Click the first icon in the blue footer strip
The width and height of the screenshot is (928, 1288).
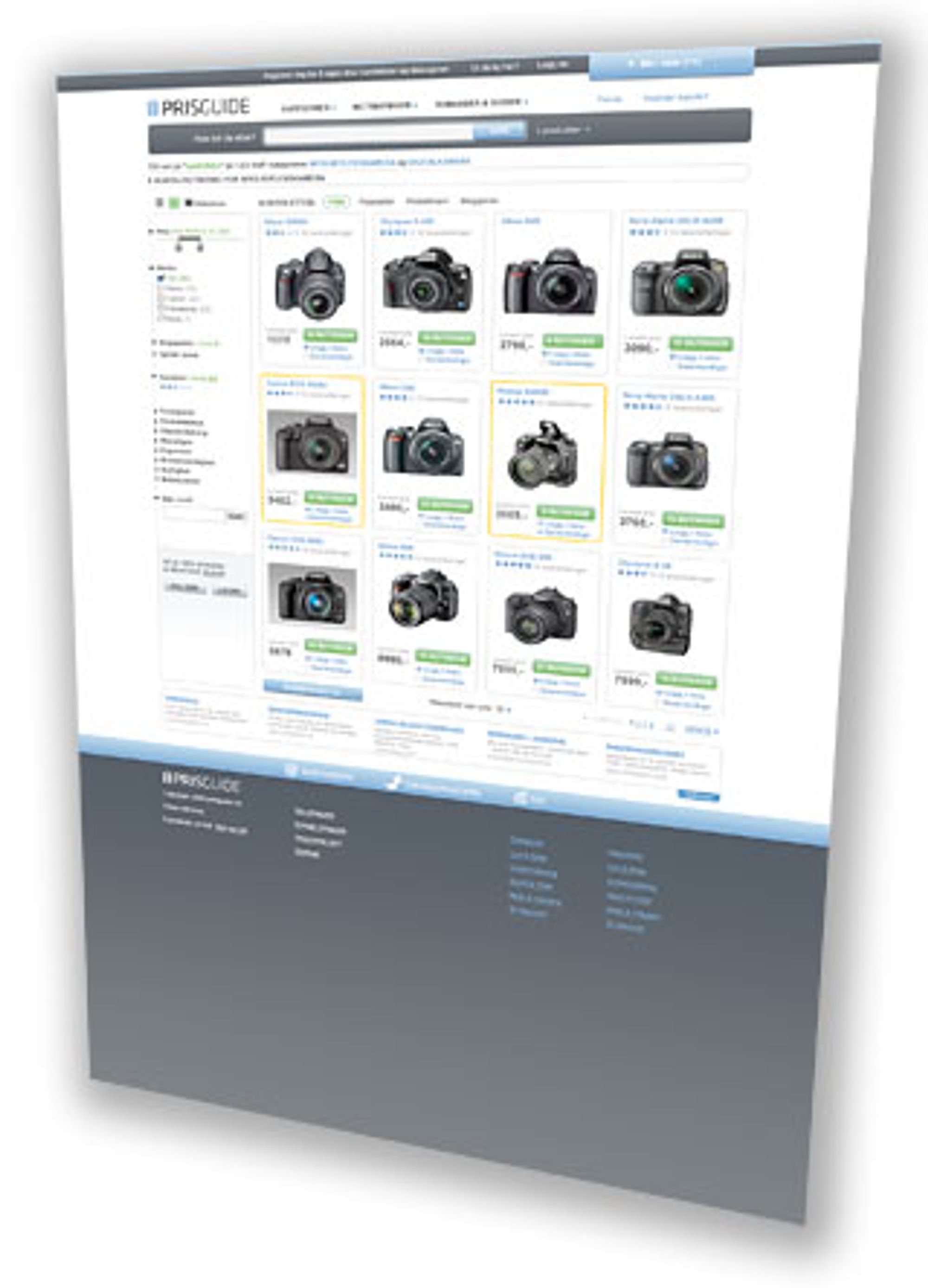[x=291, y=770]
